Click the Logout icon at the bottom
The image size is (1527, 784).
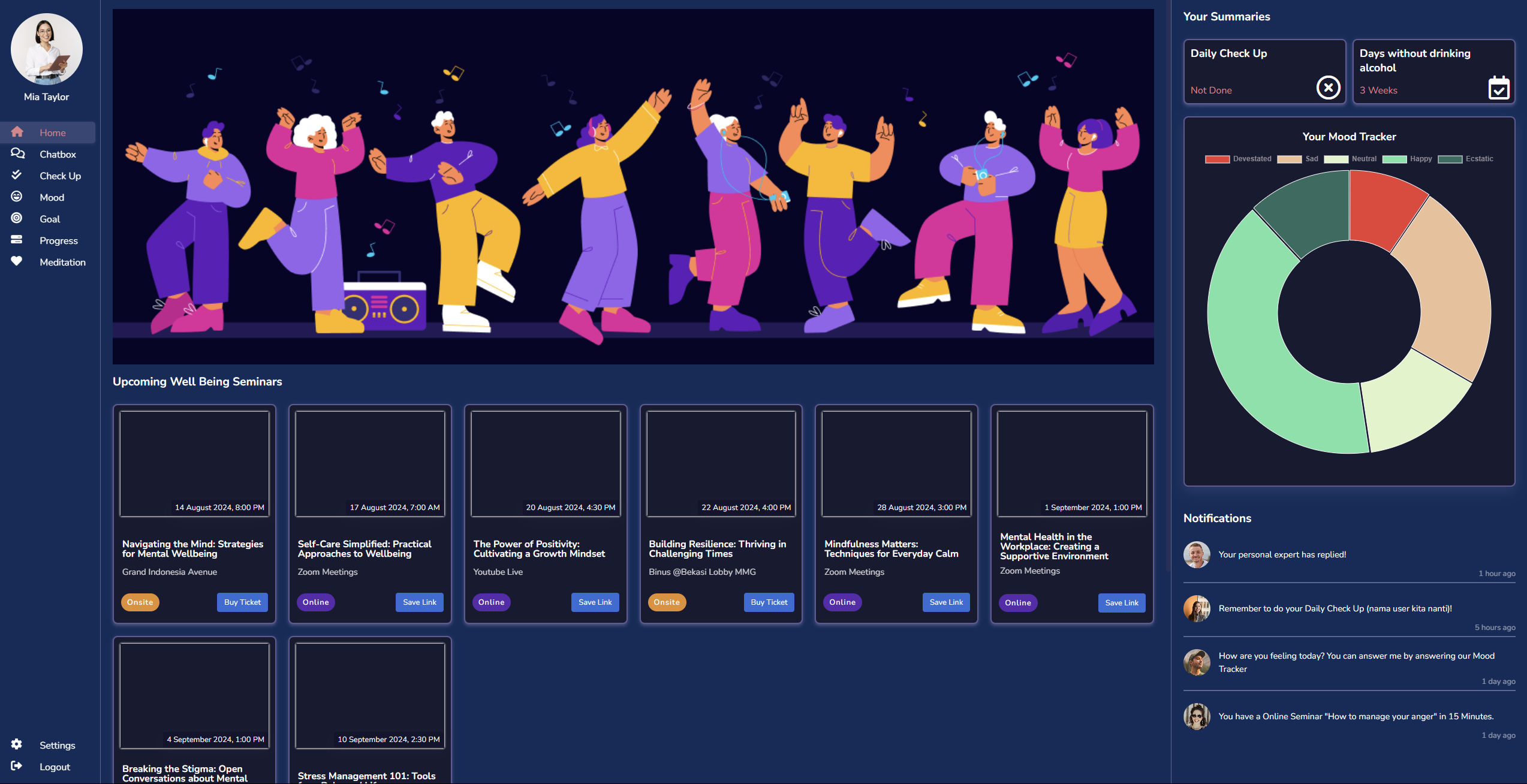[x=16, y=766]
